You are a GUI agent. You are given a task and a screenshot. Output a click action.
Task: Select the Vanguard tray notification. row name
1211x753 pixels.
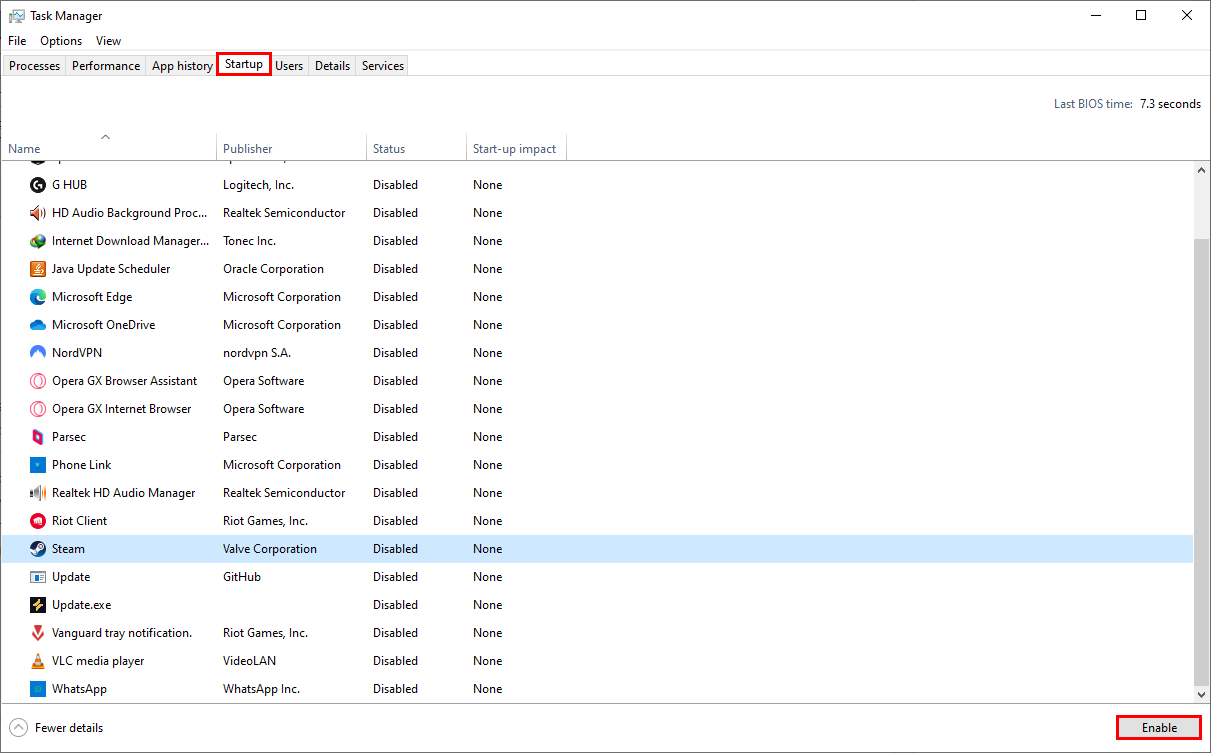122,633
